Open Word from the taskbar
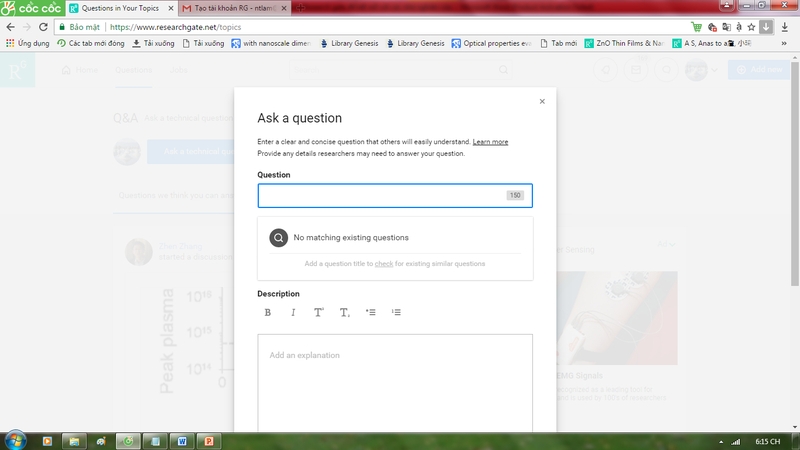The image size is (800, 450). pyautogui.click(x=182, y=441)
